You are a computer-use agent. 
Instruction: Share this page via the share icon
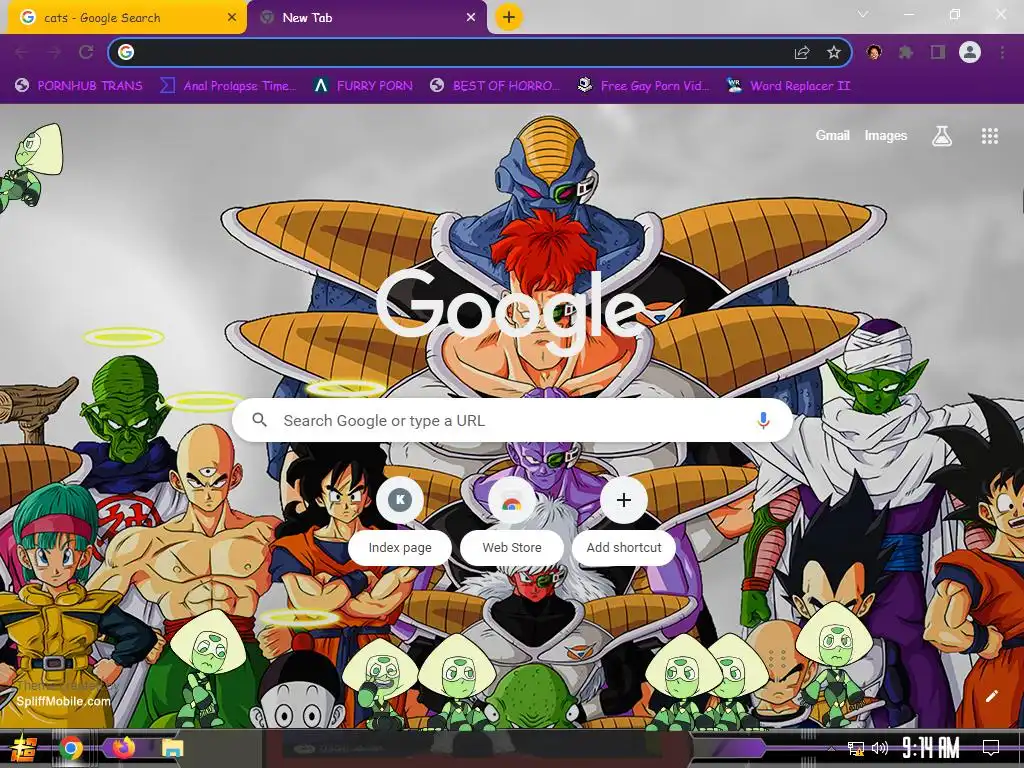[x=802, y=52]
